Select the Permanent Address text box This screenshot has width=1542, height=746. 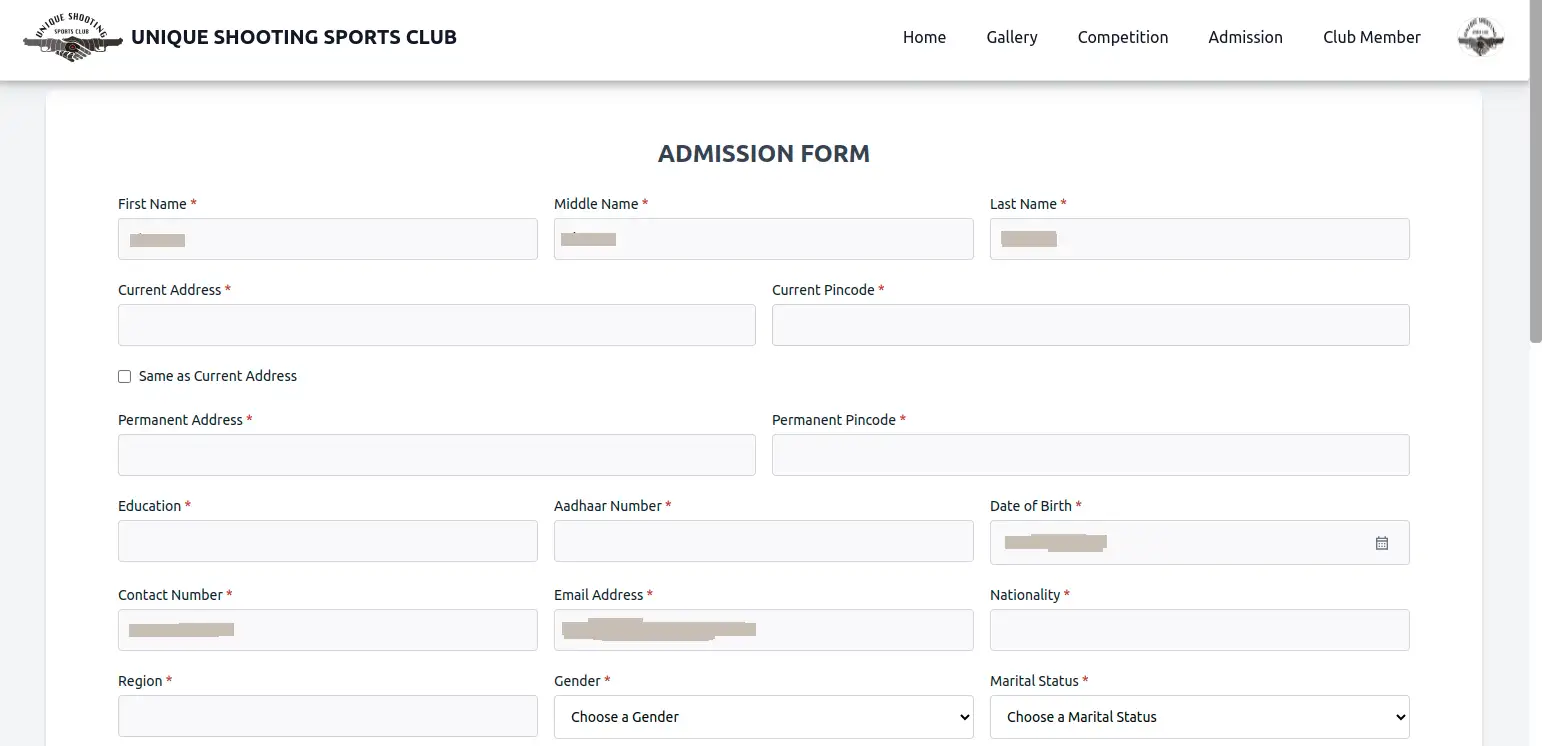(436, 456)
